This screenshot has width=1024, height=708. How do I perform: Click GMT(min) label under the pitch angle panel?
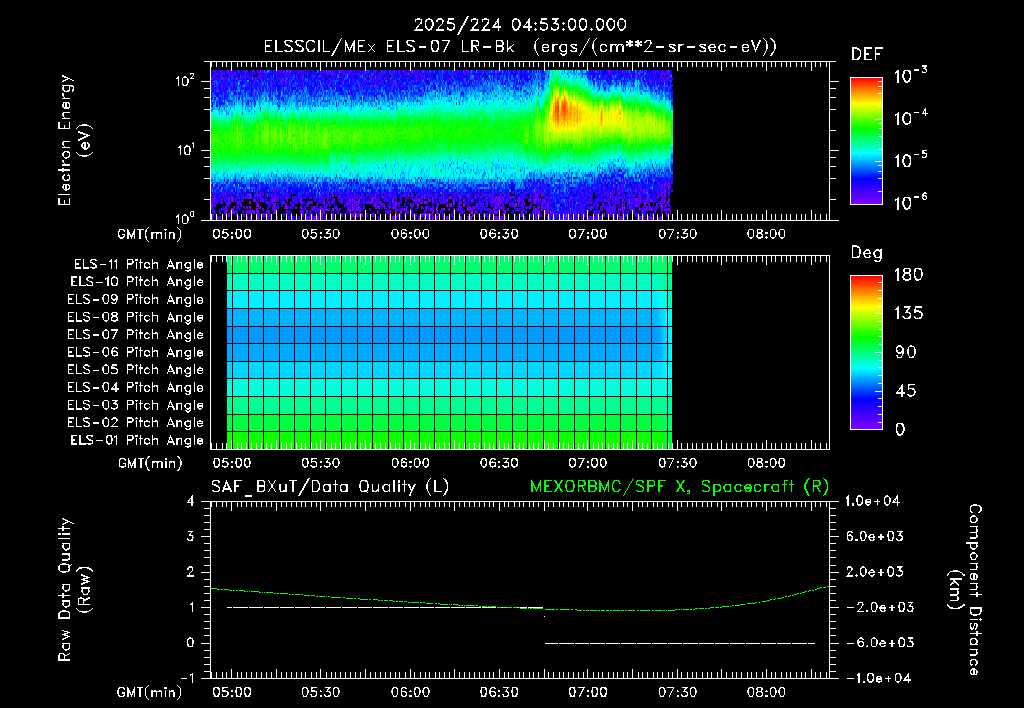point(150,463)
